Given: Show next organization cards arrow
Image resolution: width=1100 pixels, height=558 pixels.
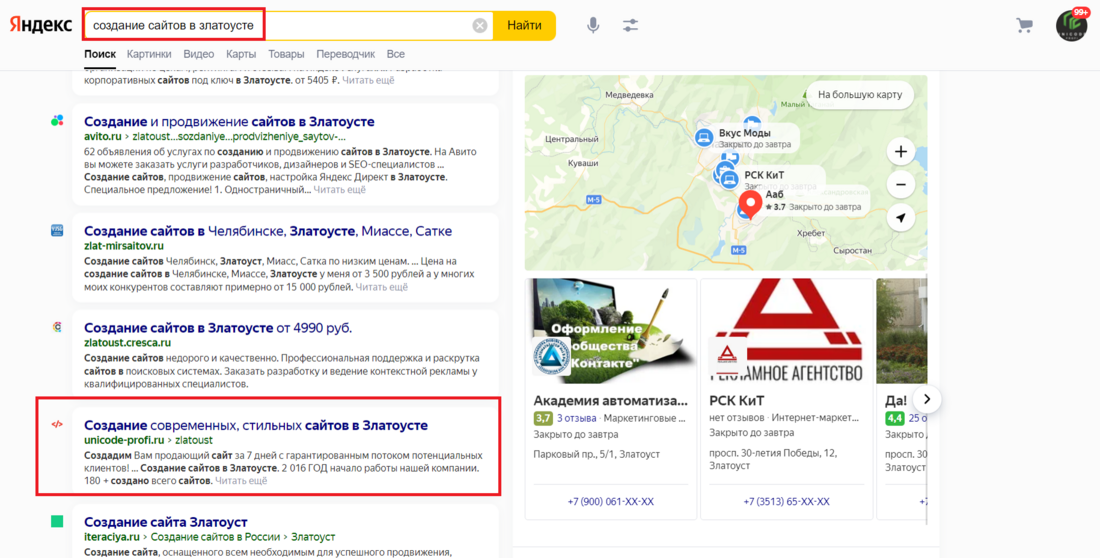Looking at the screenshot, I should point(927,399).
